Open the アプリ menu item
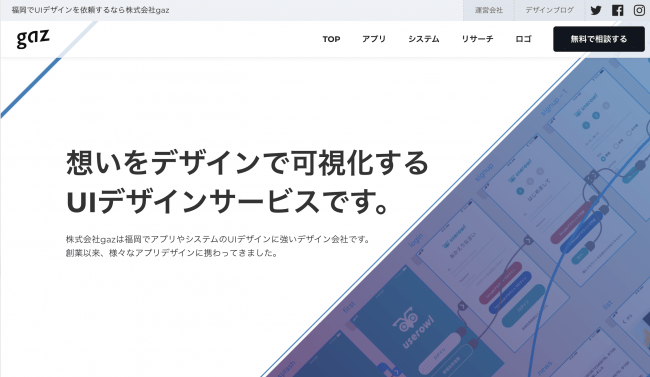Image resolution: width=650 pixels, height=377 pixels. pyautogui.click(x=374, y=39)
